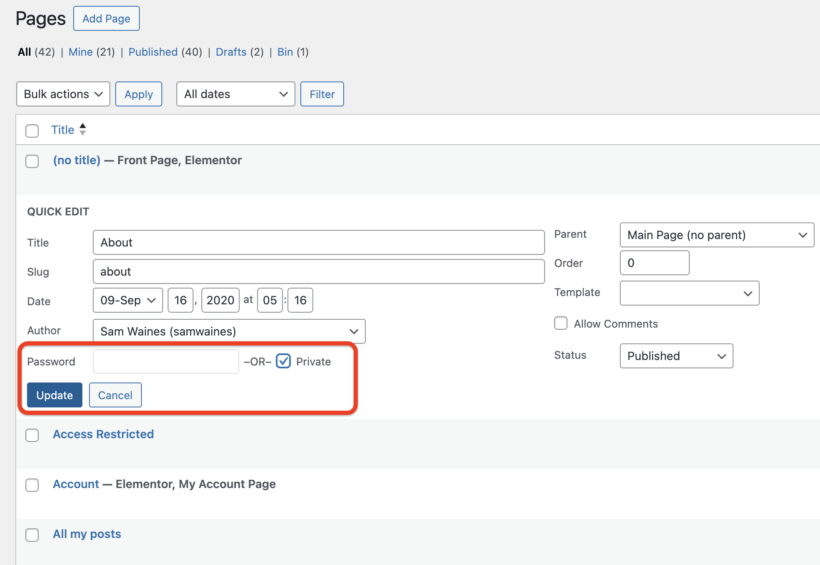The image size is (820, 565).
Task: Enable the Allow Comments checkbox
Action: pyautogui.click(x=561, y=323)
